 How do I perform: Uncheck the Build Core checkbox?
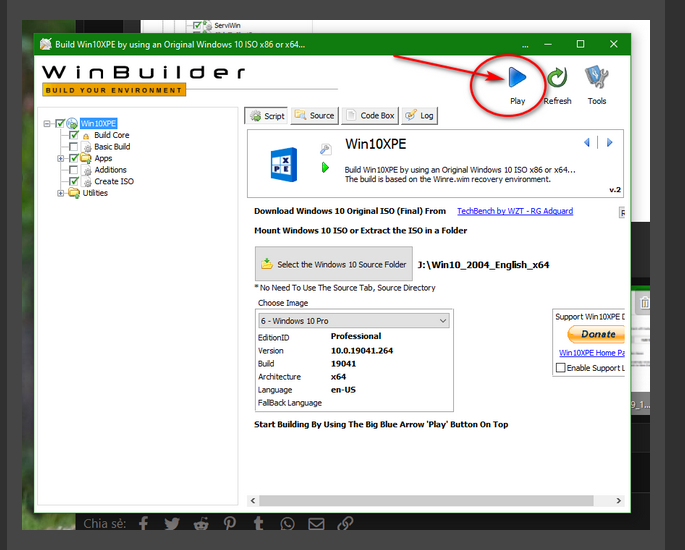(x=74, y=135)
